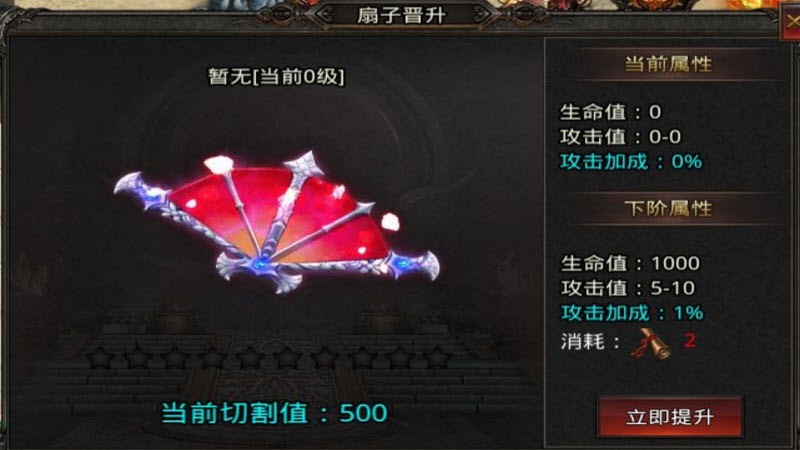Click the first star in the progress row
The width and height of the screenshot is (800, 450).
pos(101,357)
